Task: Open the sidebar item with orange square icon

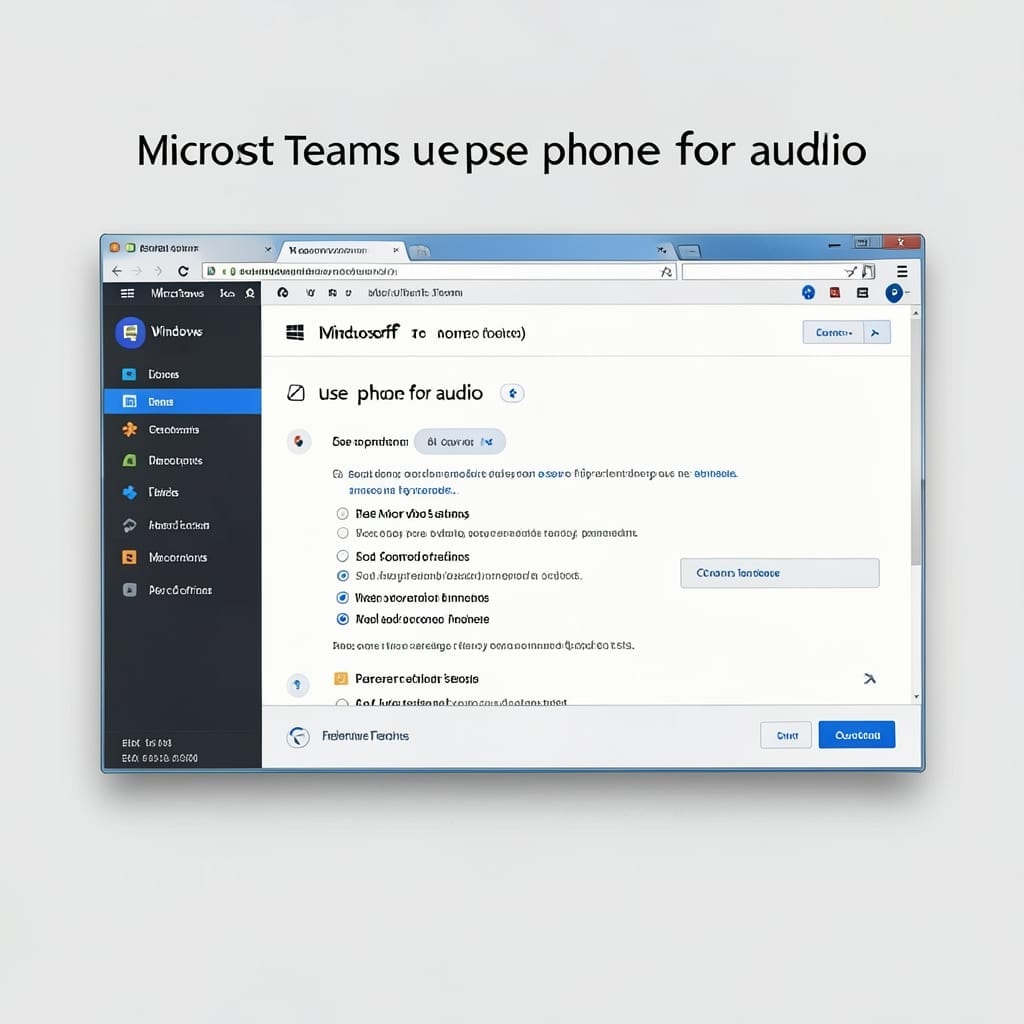Action: click(x=129, y=557)
